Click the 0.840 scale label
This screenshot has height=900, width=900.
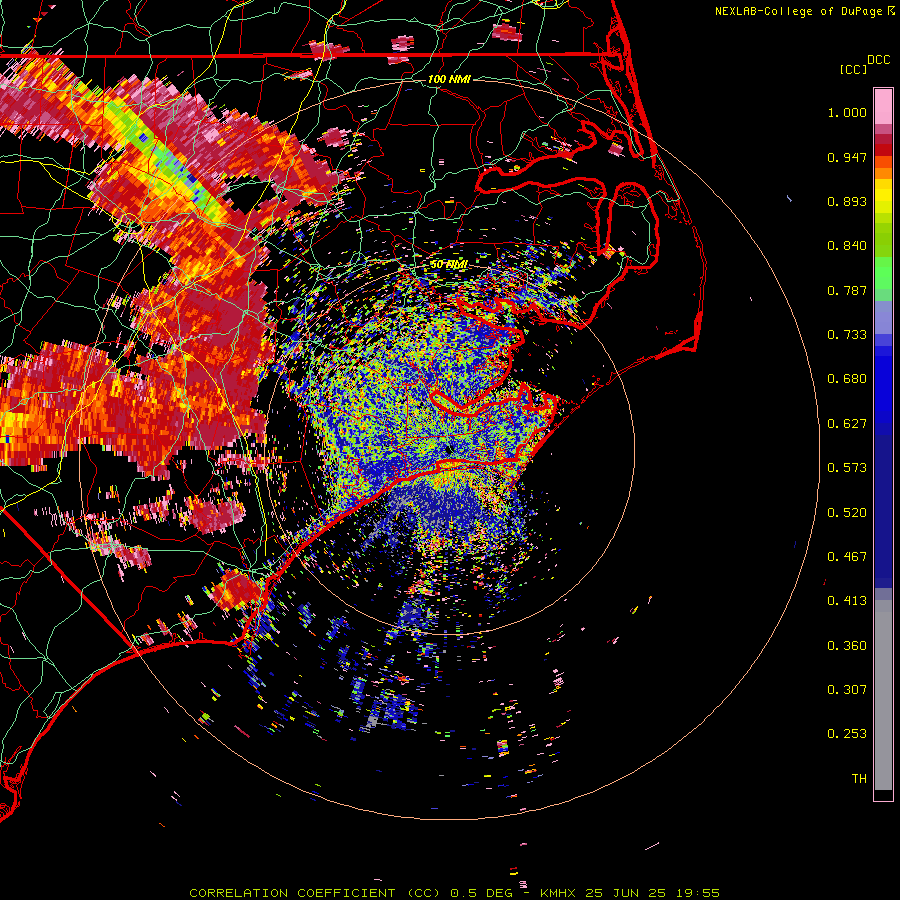click(x=847, y=246)
